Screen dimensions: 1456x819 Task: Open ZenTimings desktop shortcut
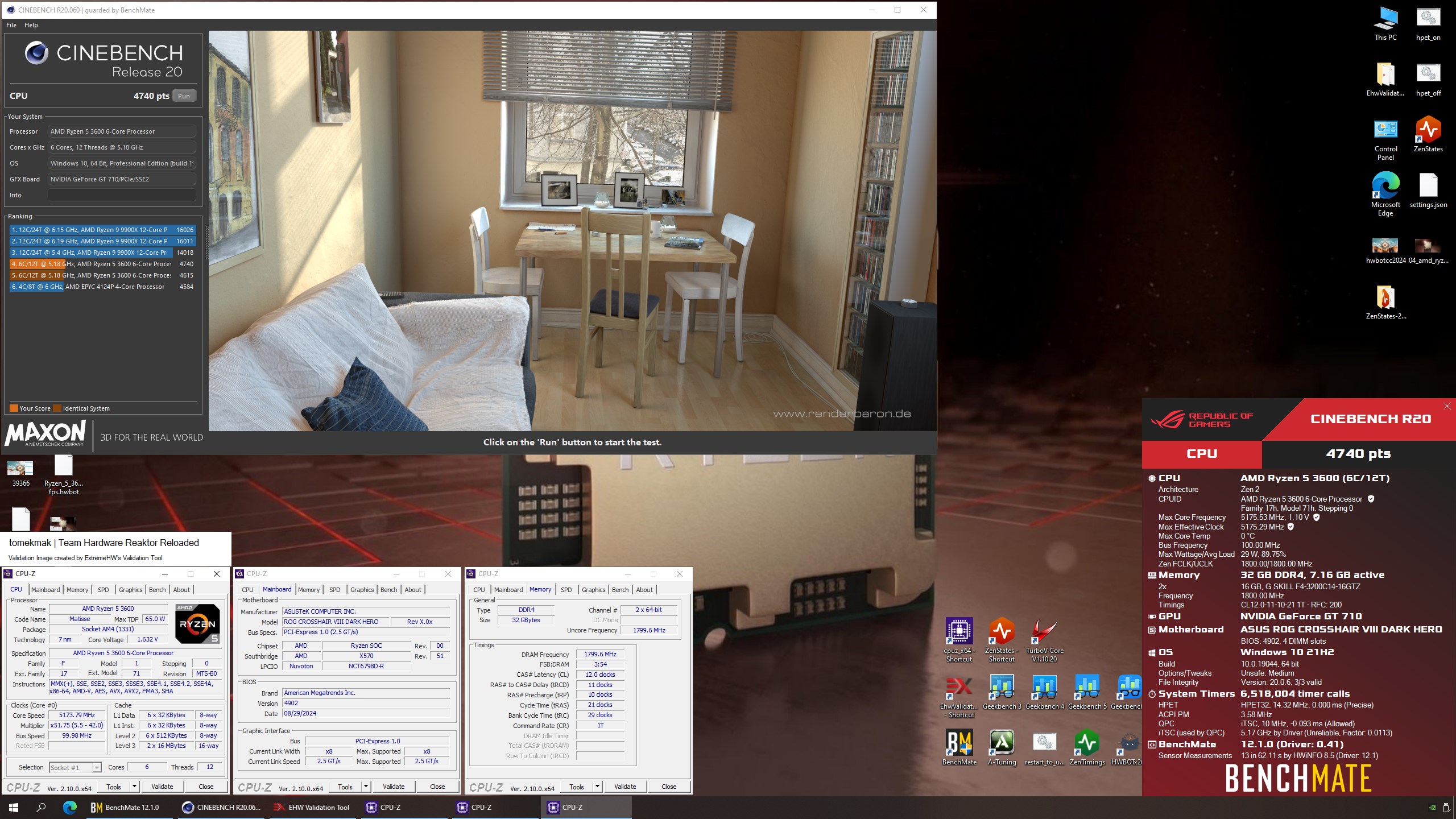click(1087, 748)
